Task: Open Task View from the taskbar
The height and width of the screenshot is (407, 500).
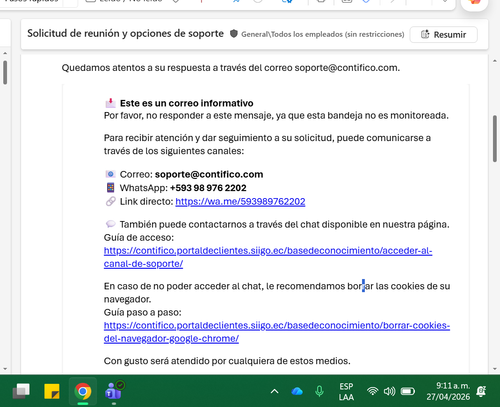Action: click(x=21, y=391)
